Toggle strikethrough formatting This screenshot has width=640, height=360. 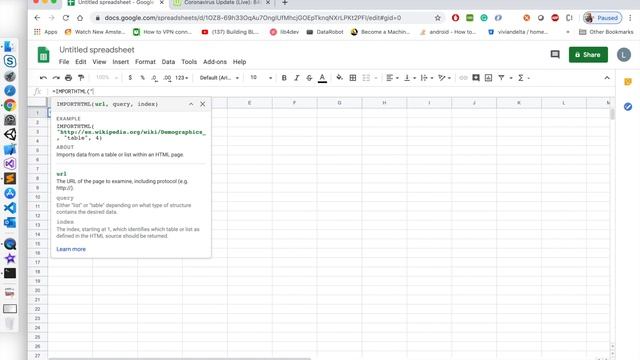309,78
